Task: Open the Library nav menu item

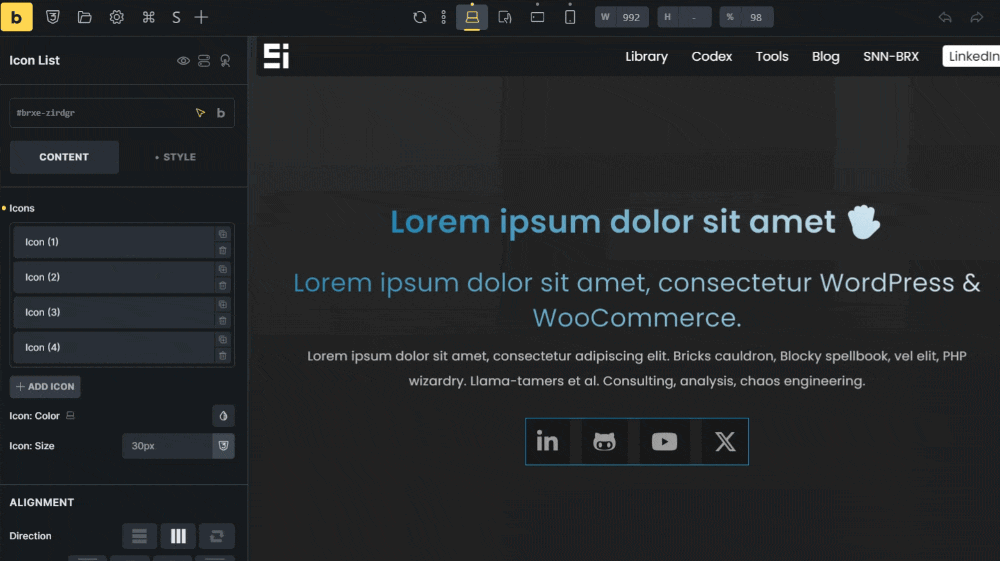Action: [646, 56]
